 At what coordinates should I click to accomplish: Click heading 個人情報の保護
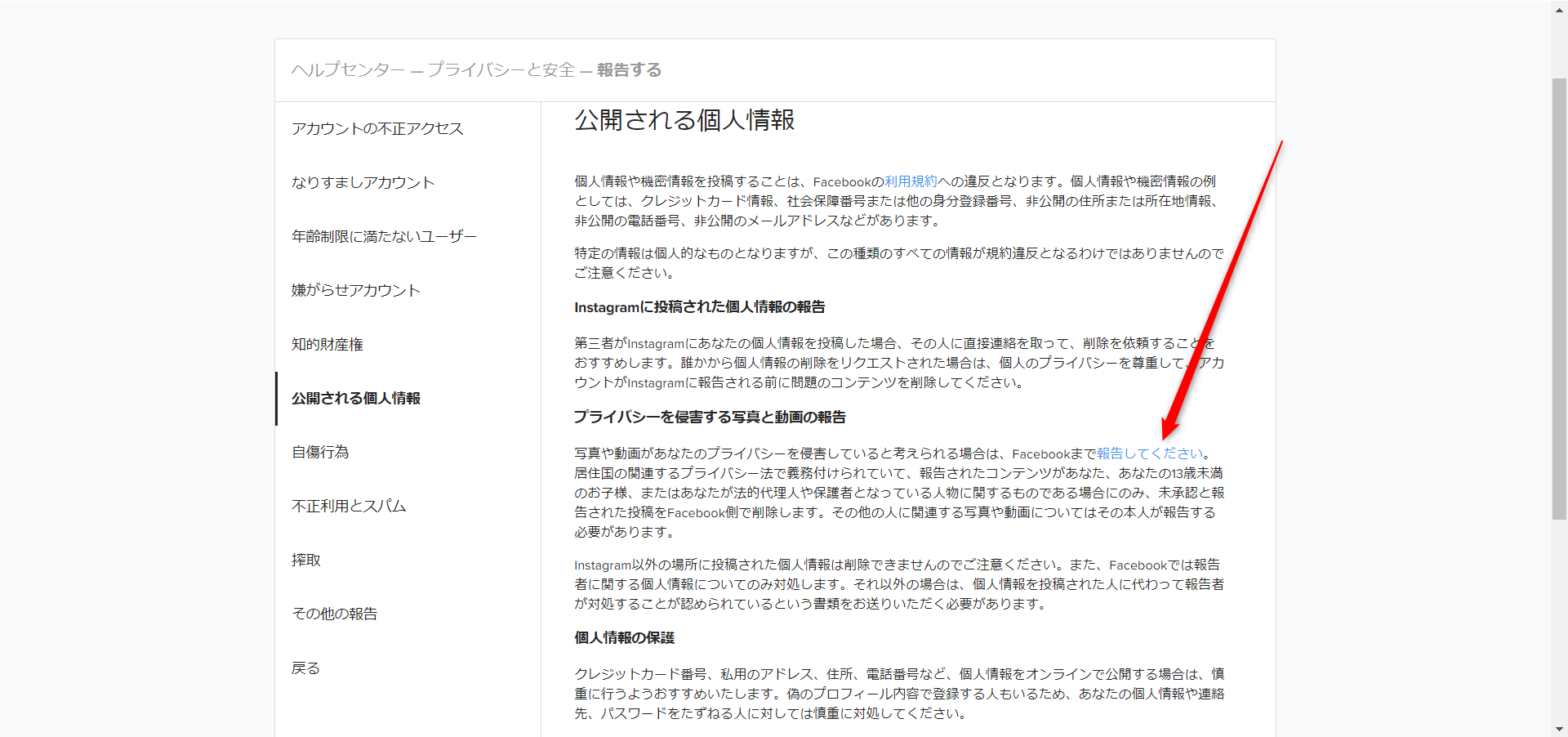(624, 638)
